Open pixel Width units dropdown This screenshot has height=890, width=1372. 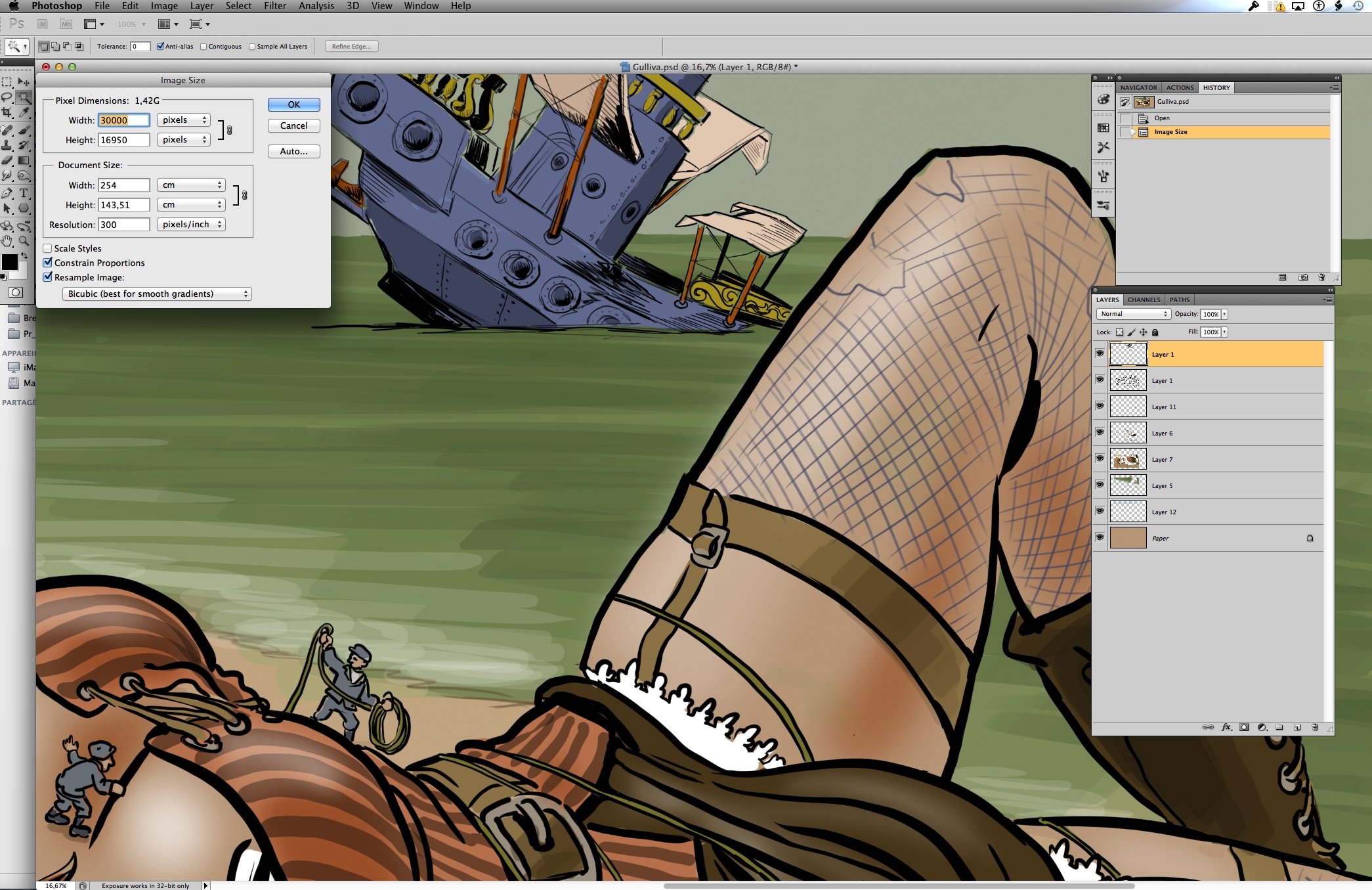pos(184,120)
